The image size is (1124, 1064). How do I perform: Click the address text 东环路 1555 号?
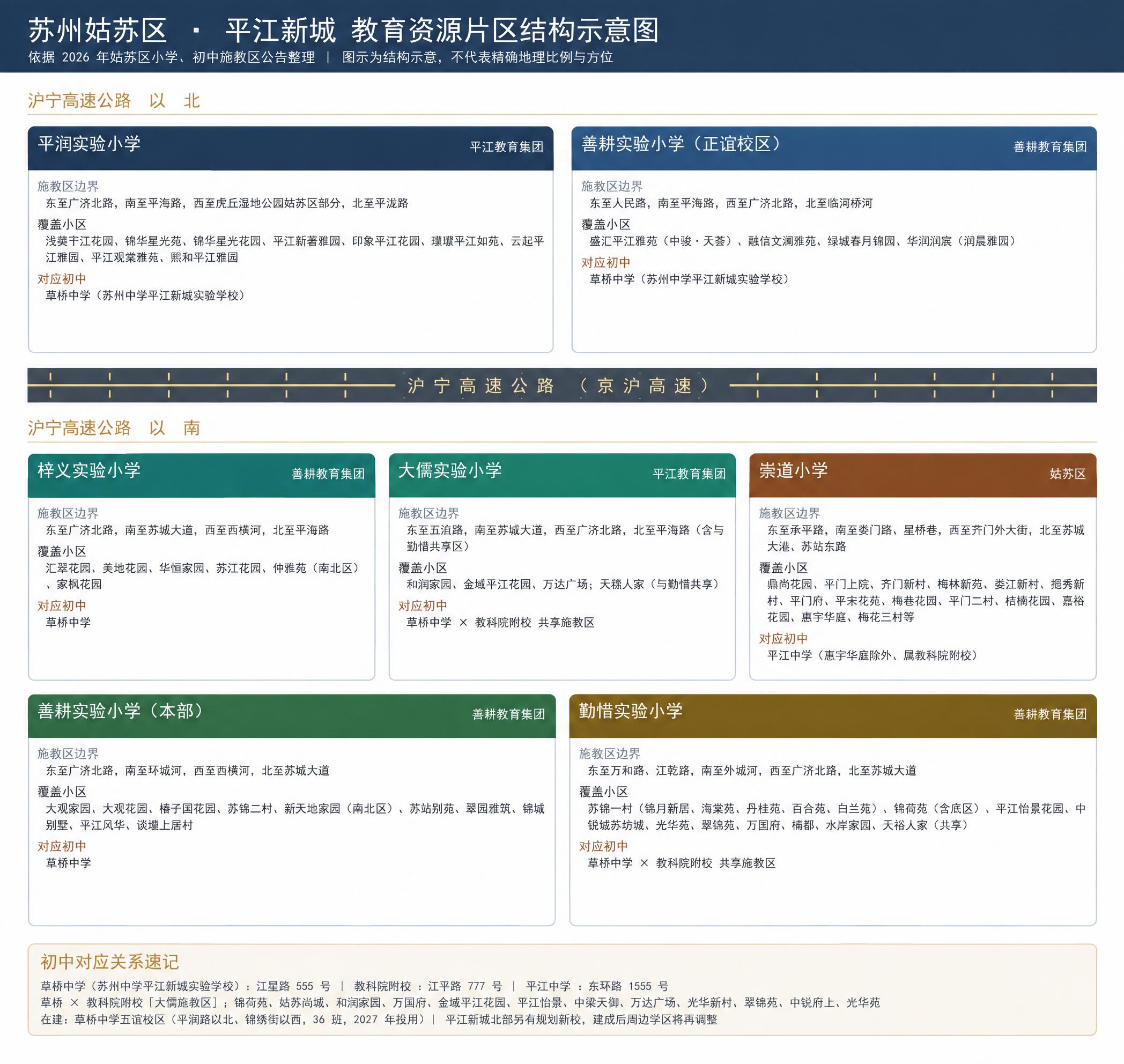click(x=628, y=986)
